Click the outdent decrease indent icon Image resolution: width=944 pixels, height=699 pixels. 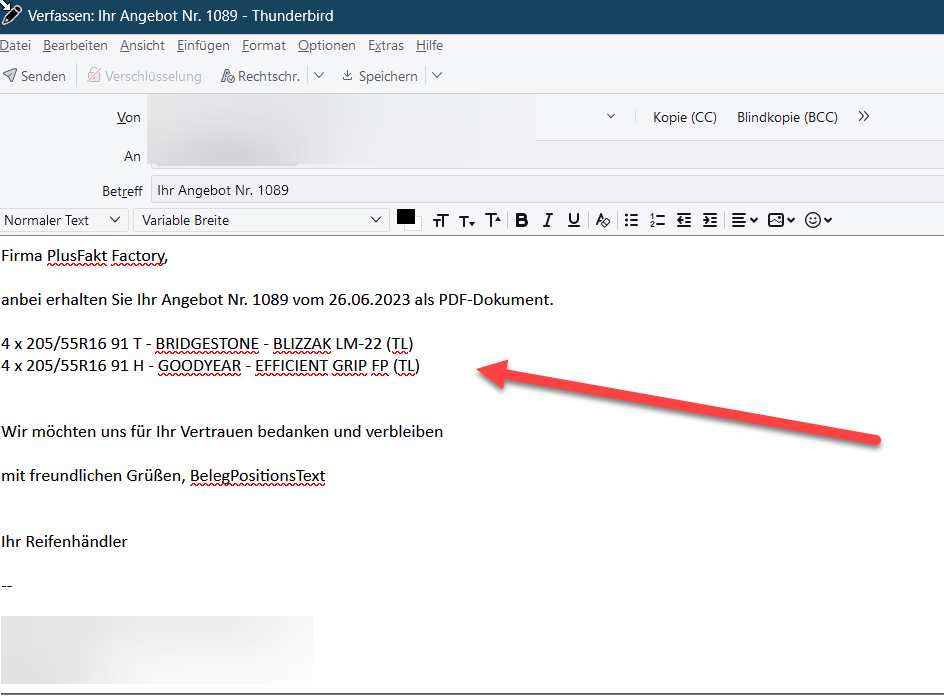684,220
